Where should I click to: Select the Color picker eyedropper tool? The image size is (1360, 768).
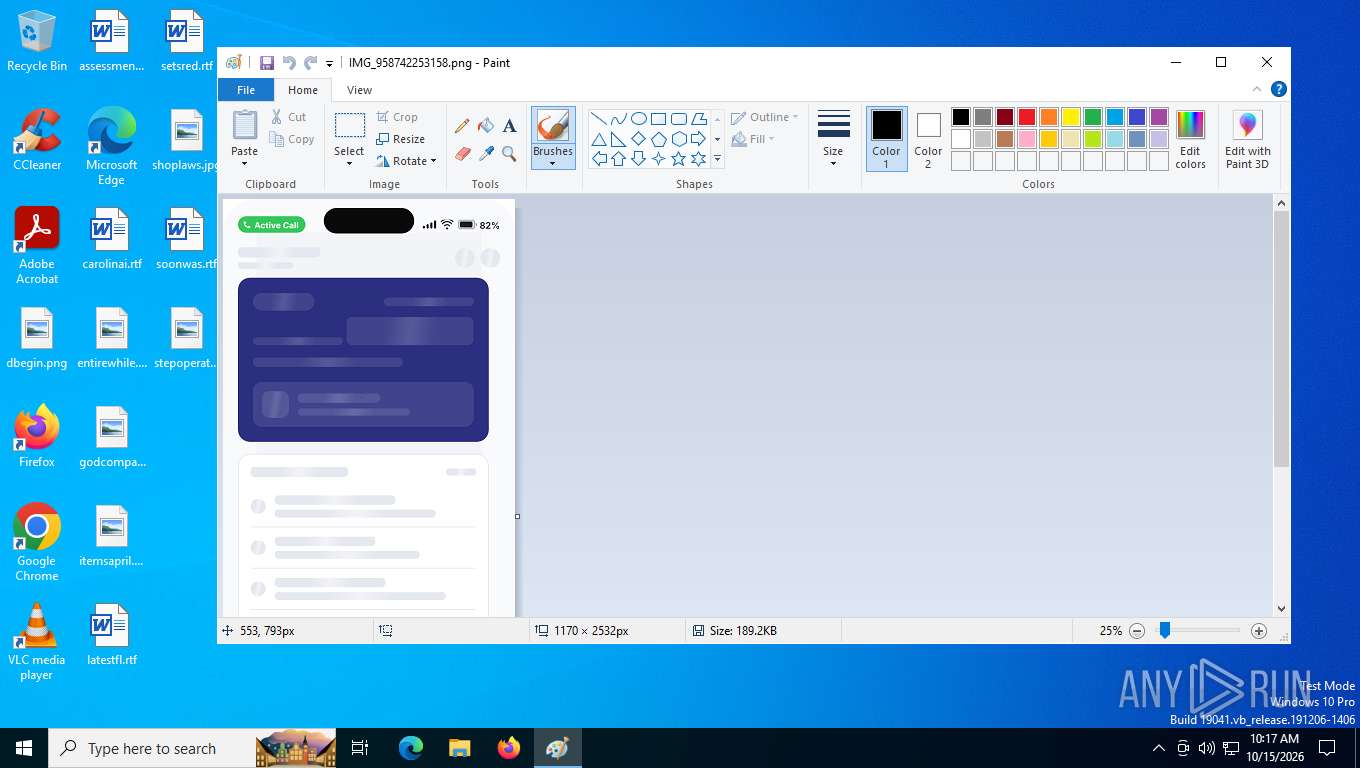tap(486, 153)
